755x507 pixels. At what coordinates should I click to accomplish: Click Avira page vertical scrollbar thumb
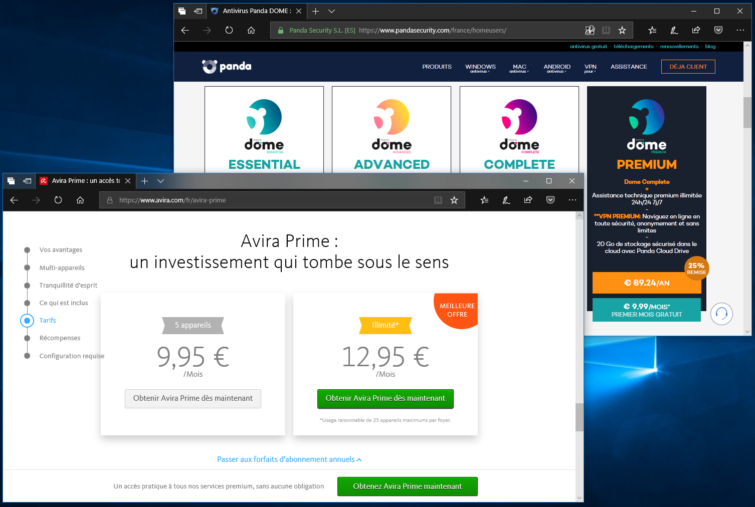coord(579,417)
